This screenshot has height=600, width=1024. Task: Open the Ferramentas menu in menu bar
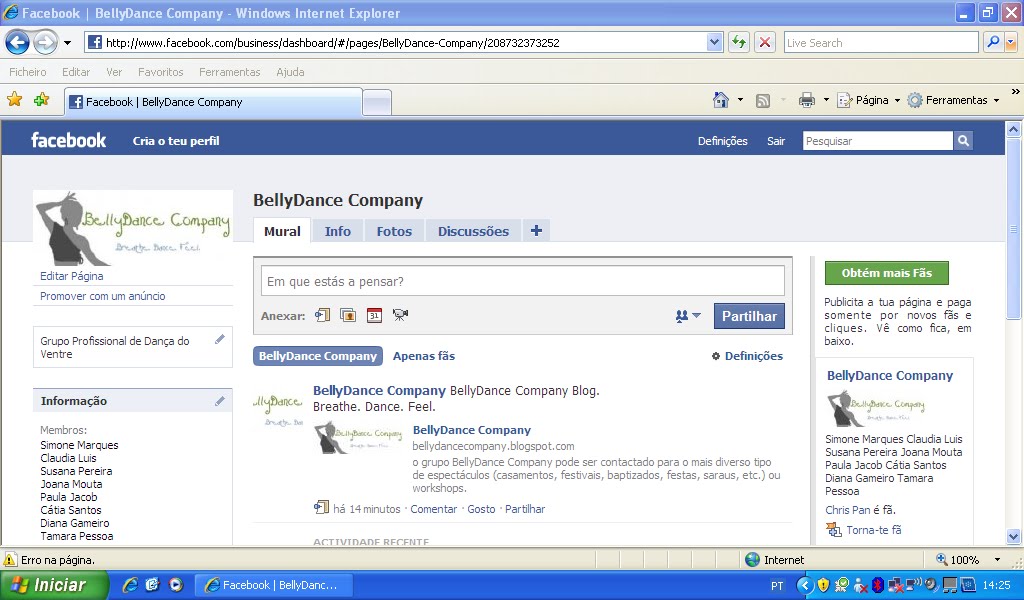point(229,72)
